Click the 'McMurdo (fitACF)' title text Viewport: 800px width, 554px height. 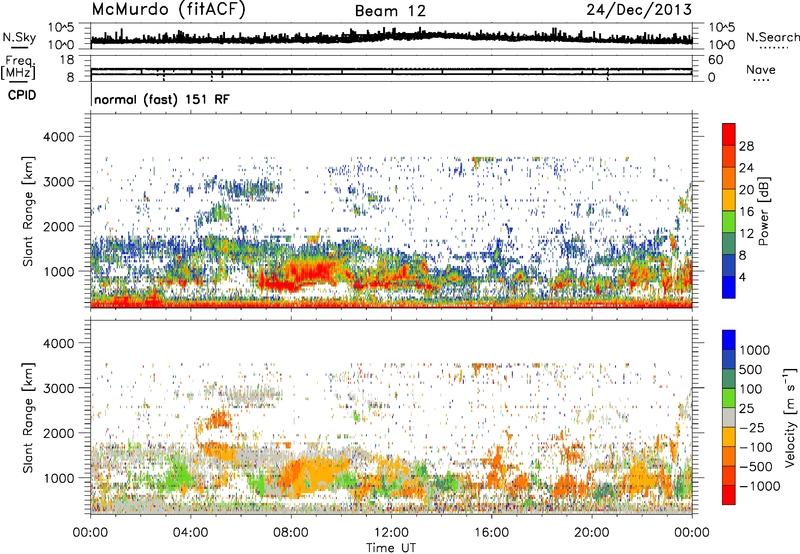pyautogui.click(x=168, y=9)
